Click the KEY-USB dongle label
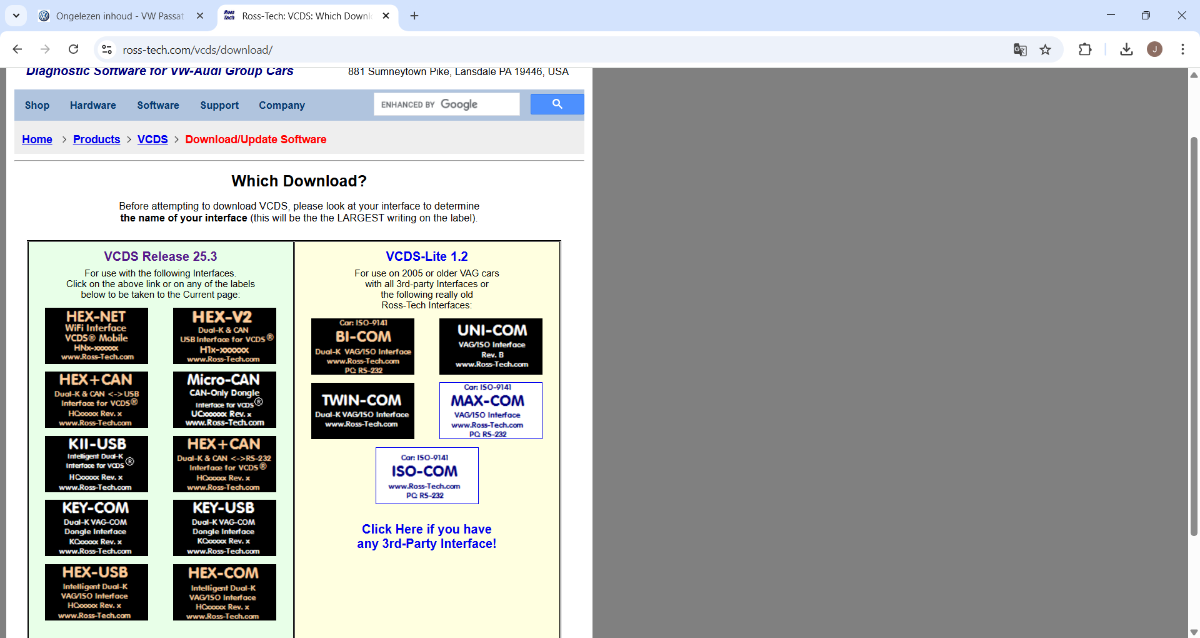This screenshot has height=638, width=1200. tap(224, 528)
